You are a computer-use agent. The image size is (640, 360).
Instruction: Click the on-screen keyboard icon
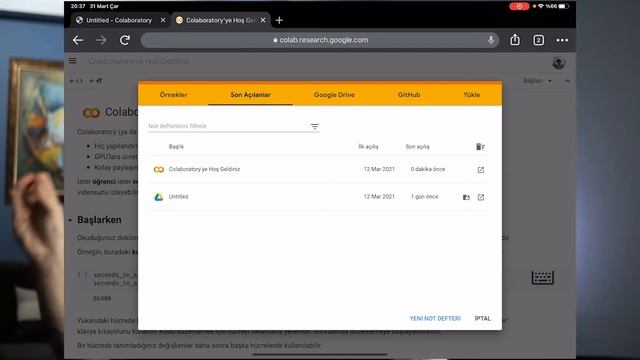point(542,278)
